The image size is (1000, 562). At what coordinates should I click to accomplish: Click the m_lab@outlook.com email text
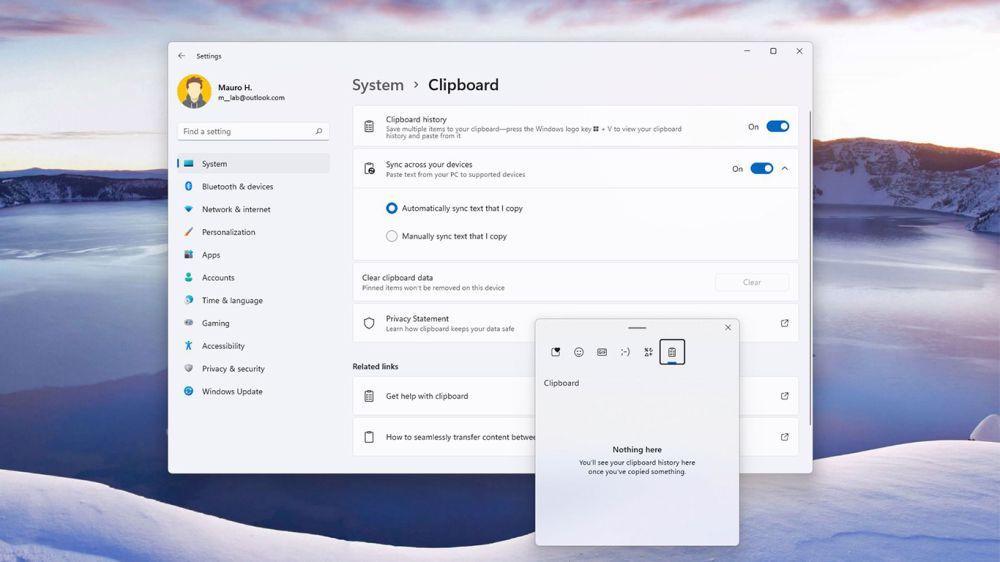(x=251, y=98)
